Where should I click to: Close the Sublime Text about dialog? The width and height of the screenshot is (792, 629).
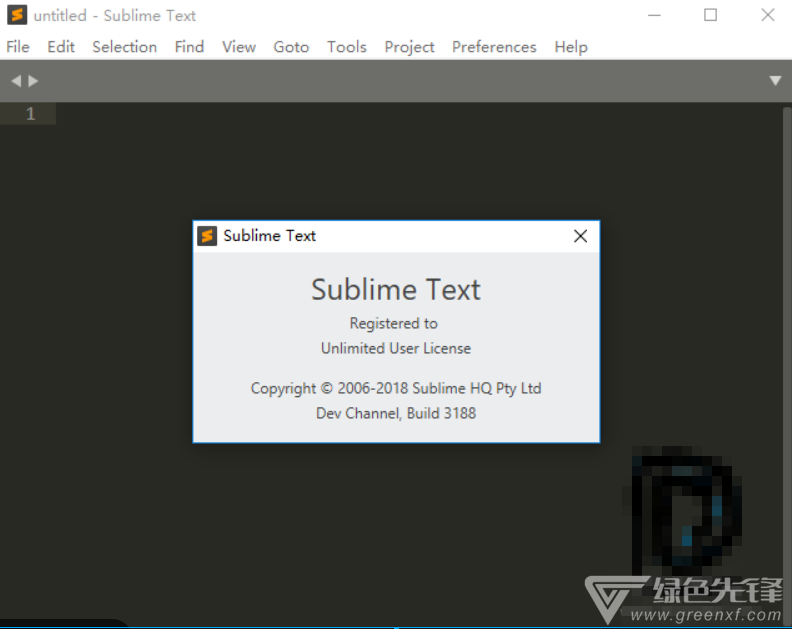(580, 236)
